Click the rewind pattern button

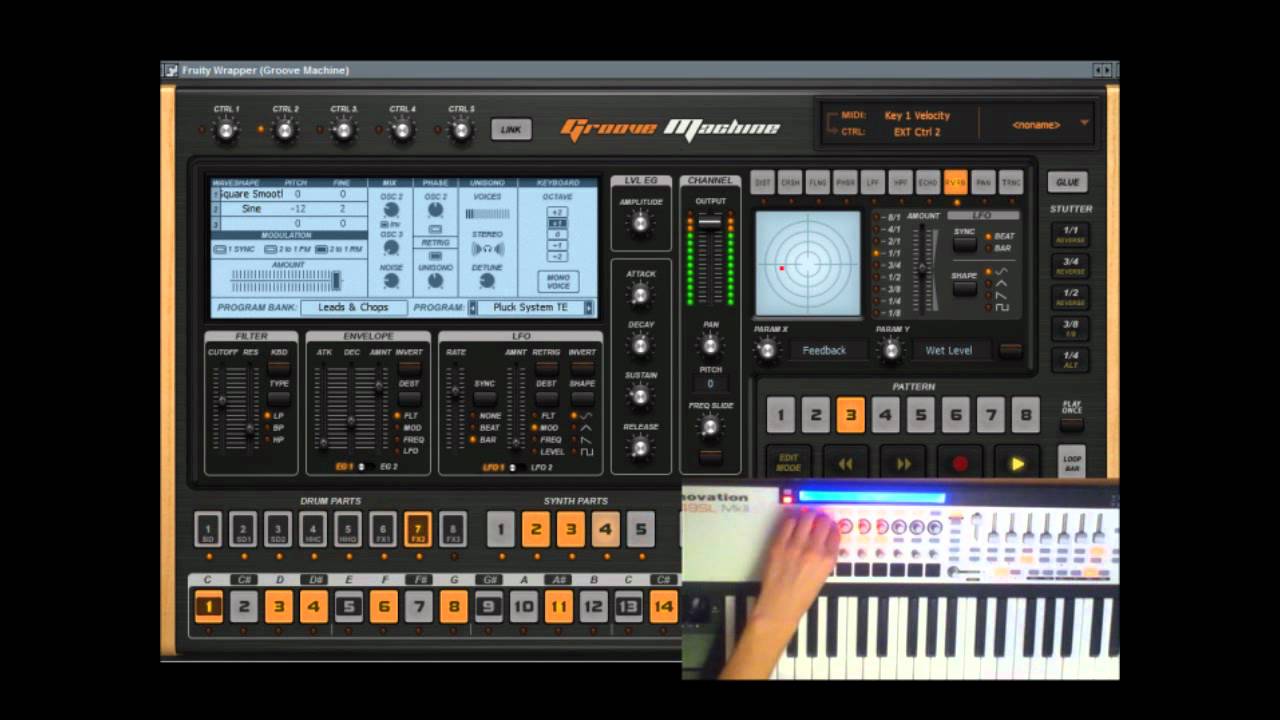845,464
